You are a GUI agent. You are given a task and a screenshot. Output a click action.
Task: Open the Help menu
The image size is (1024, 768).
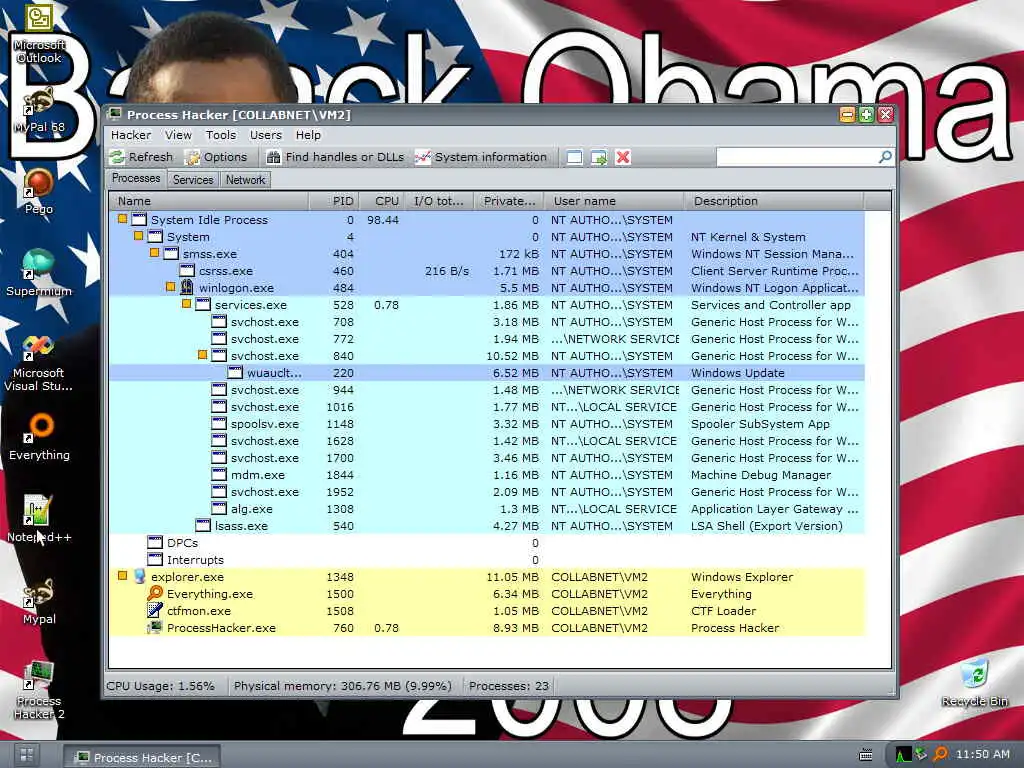pyautogui.click(x=308, y=135)
